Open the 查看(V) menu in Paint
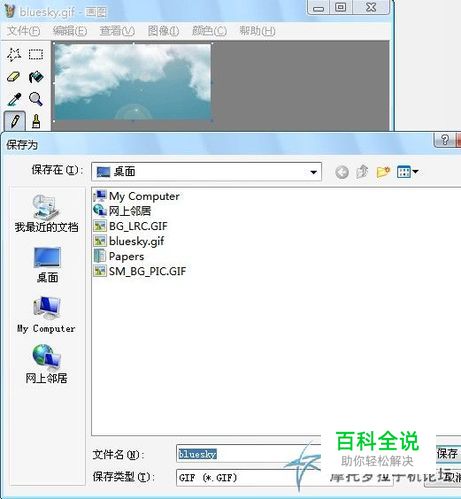 (117, 31)
